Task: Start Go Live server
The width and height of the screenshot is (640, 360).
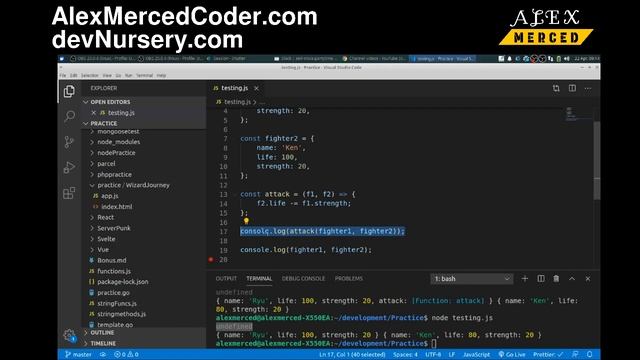Action: click(512, 354)
